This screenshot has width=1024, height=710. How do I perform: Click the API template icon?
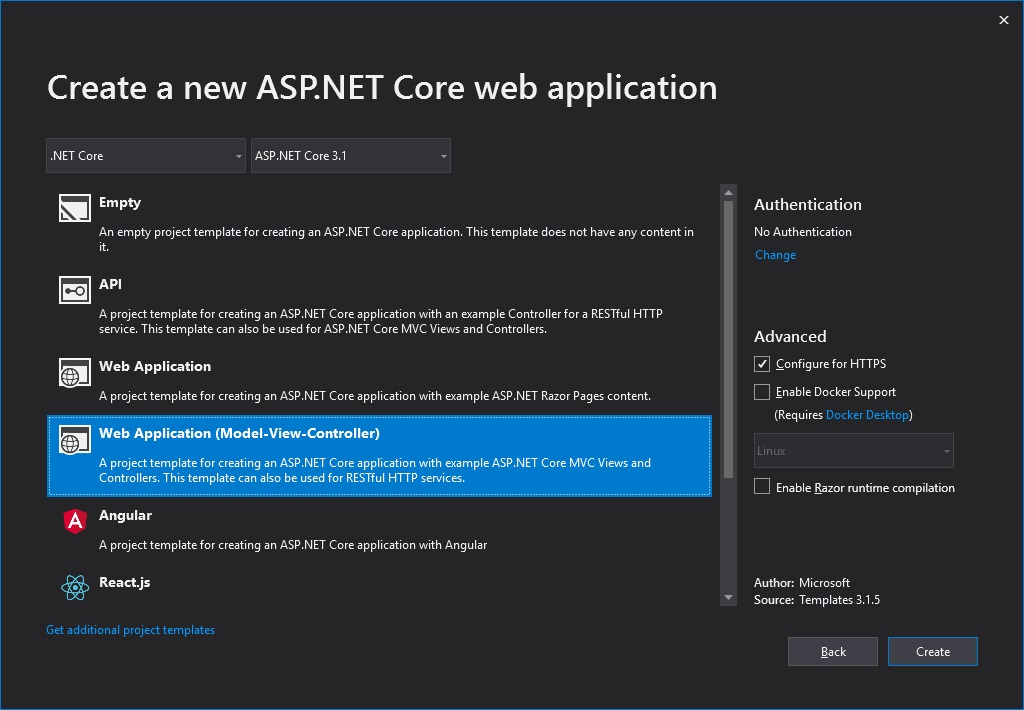(x=75, y=290)
